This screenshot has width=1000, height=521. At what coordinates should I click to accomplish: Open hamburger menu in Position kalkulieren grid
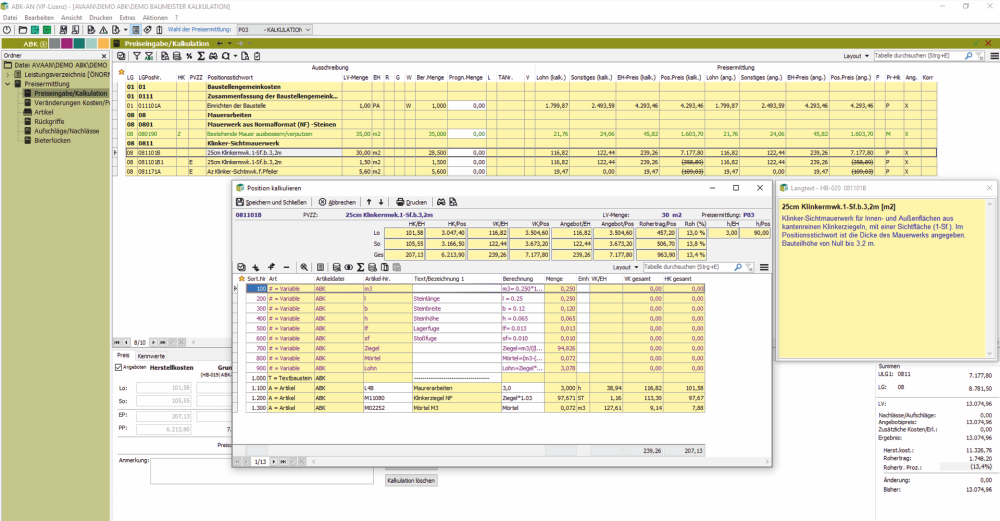(763, 267)
